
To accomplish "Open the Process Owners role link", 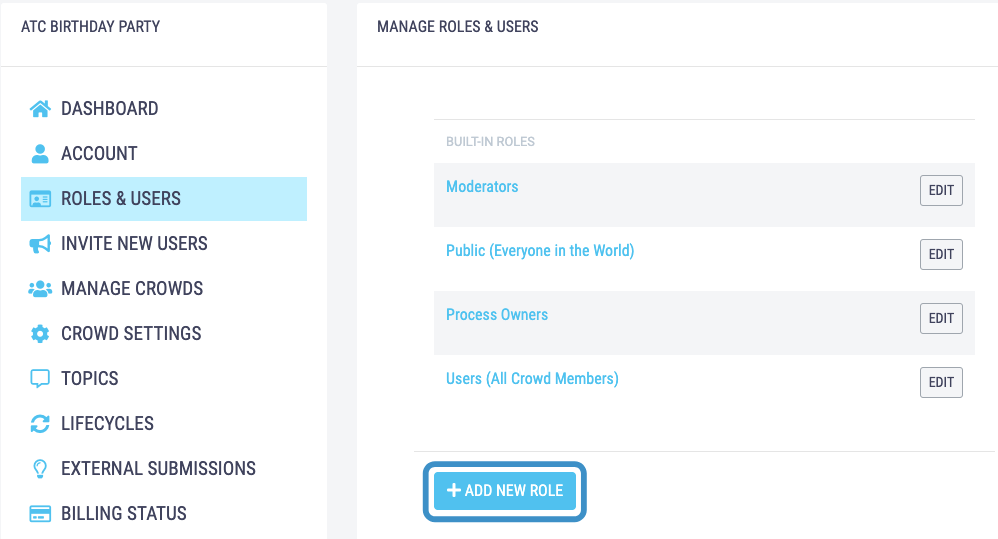I will [496, 315].
